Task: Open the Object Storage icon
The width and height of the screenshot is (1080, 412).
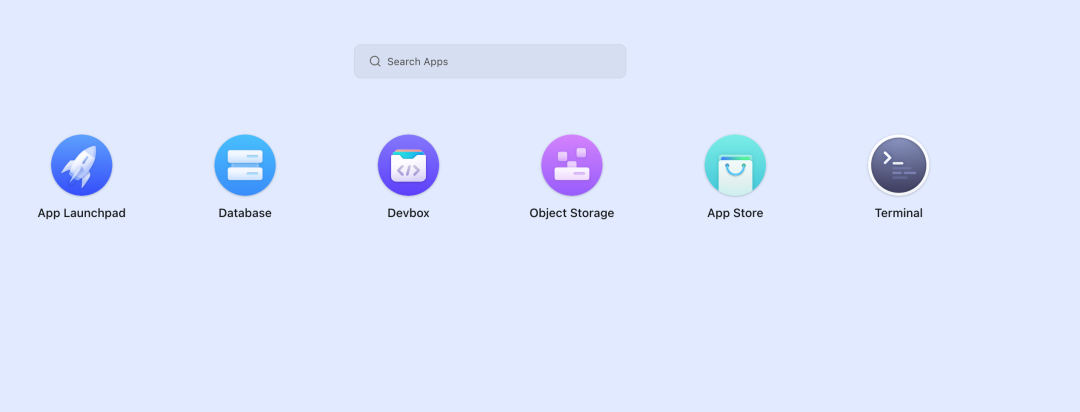Action: (x=572, y=165)
